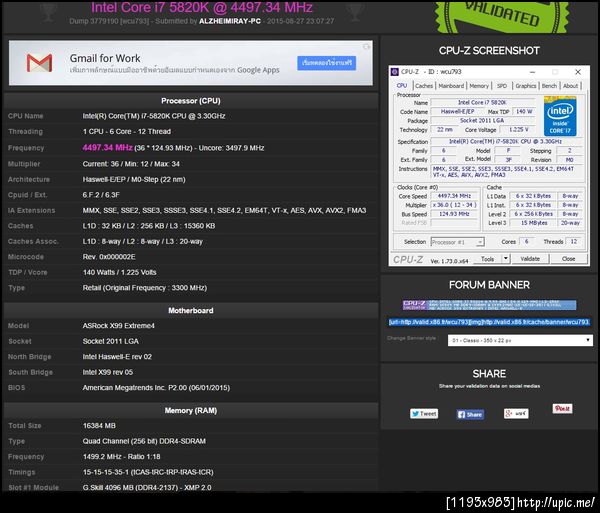This screenshot has height=513, width=600.
Task: Open the Change Banner style dropdown
Action: point(520,340)
